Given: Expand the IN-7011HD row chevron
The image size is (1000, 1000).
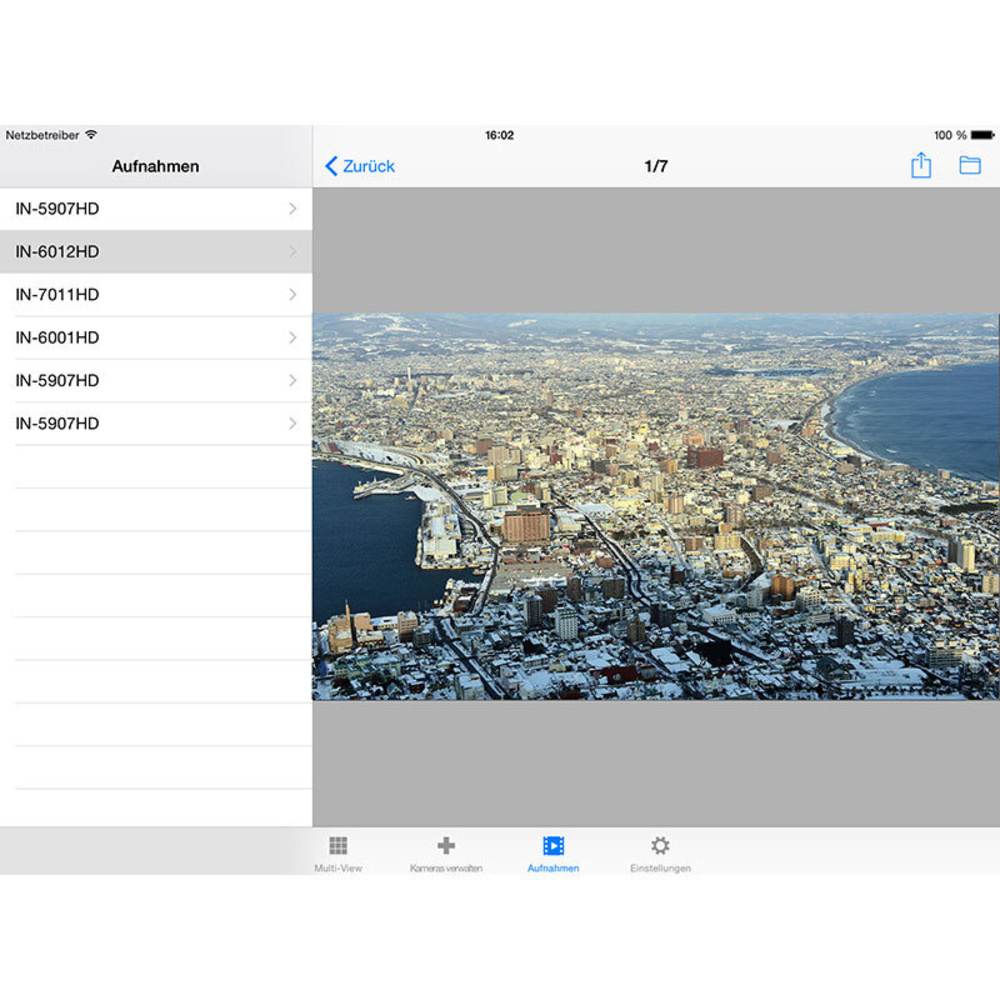Looking at the screenshot, I should click(x=293, y=295).
